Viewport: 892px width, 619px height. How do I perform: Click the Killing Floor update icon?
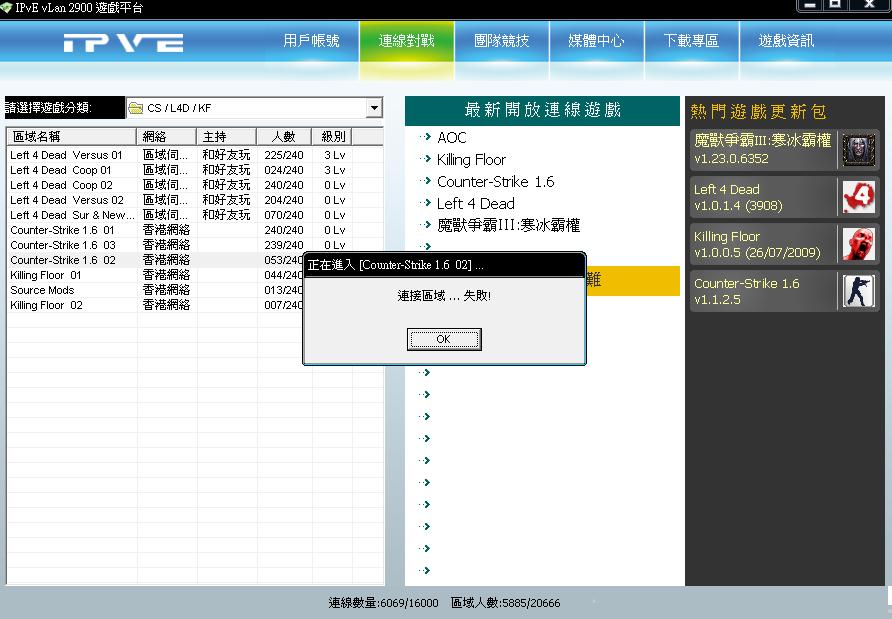click(858, 244)
